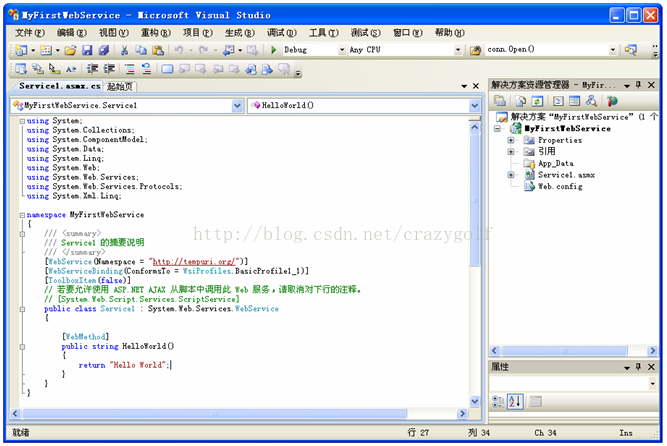Screen dimensions: 667x446
Task: Cut selection using the scissors icon
Action: [x=124, y=50]
